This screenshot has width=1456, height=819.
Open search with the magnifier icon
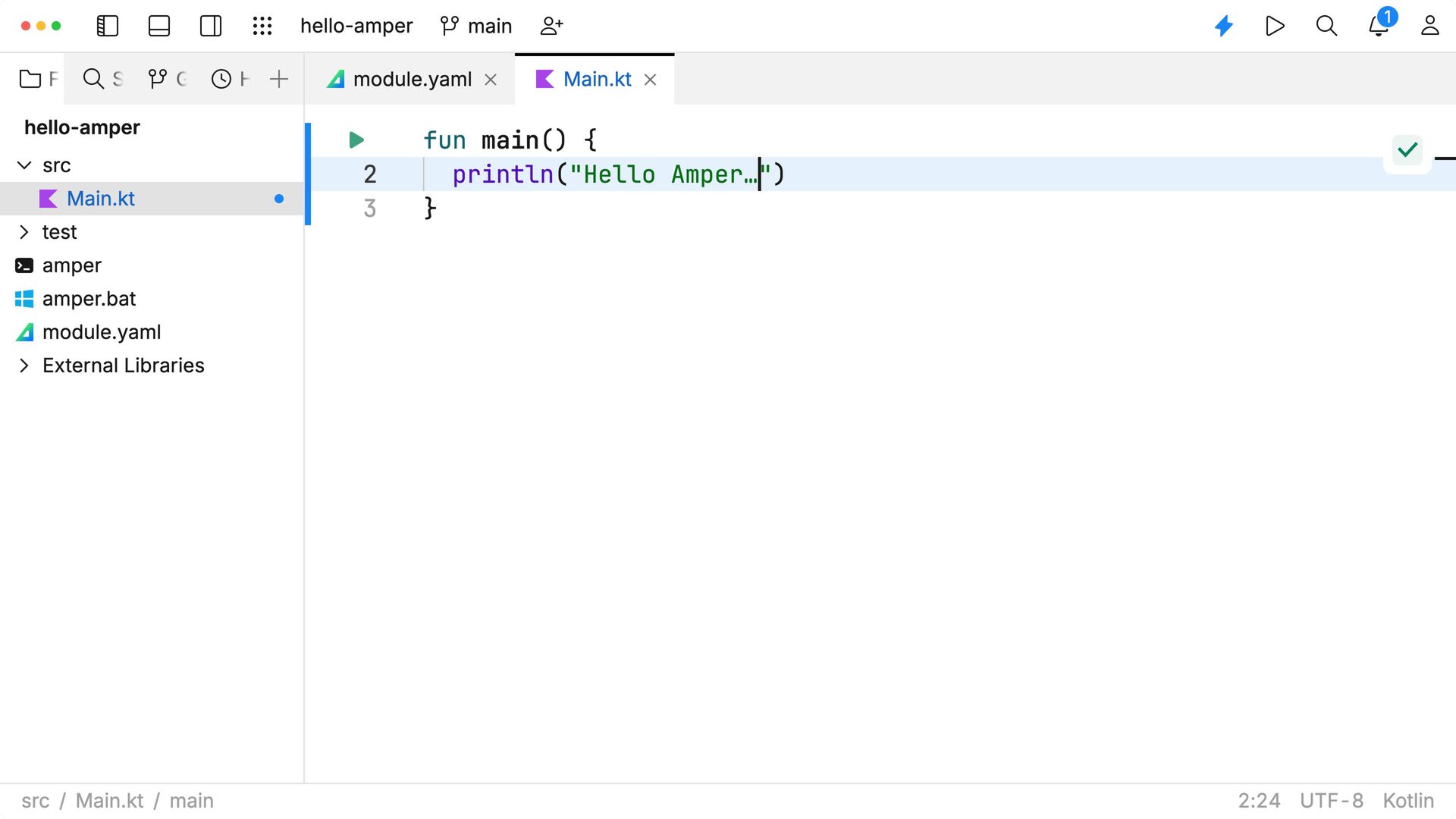pos(1326,26)
